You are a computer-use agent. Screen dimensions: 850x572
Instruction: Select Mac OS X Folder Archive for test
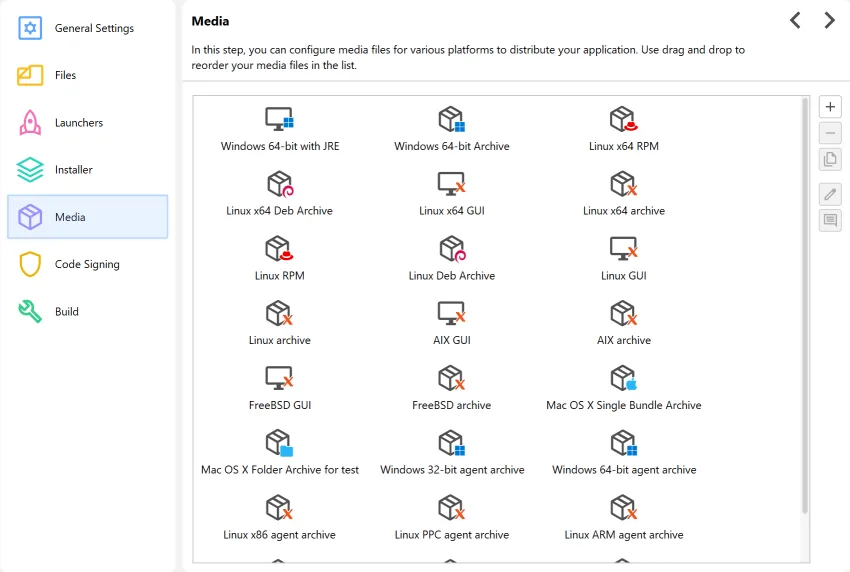pyautogui.click(x=280, y=453)
